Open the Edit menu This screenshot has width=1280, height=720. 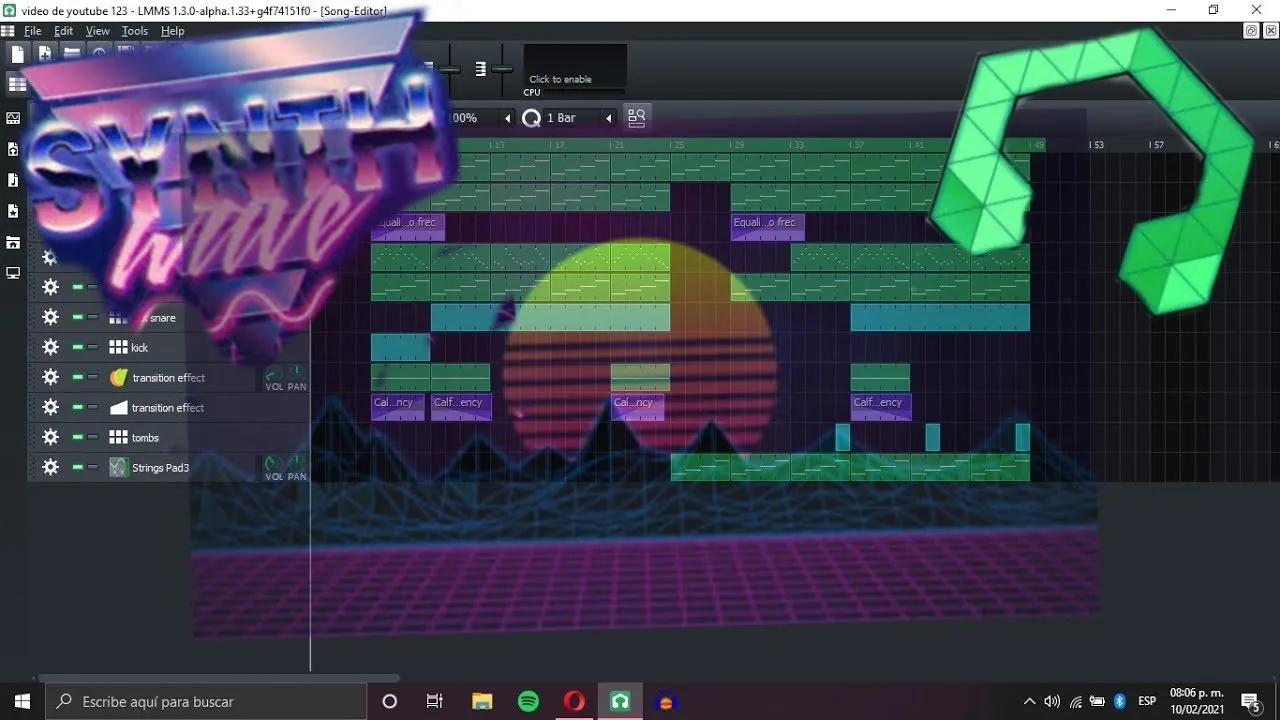coord(64,31)
